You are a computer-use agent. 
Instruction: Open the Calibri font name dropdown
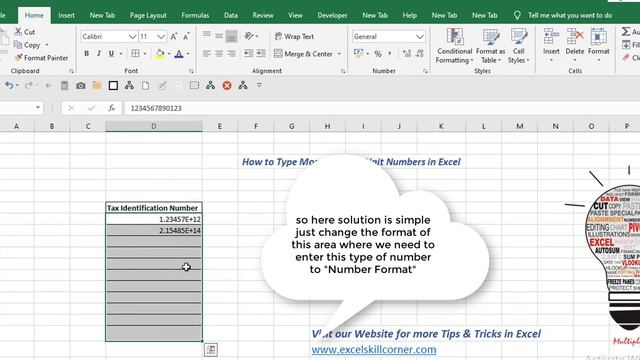pos(132,37)
